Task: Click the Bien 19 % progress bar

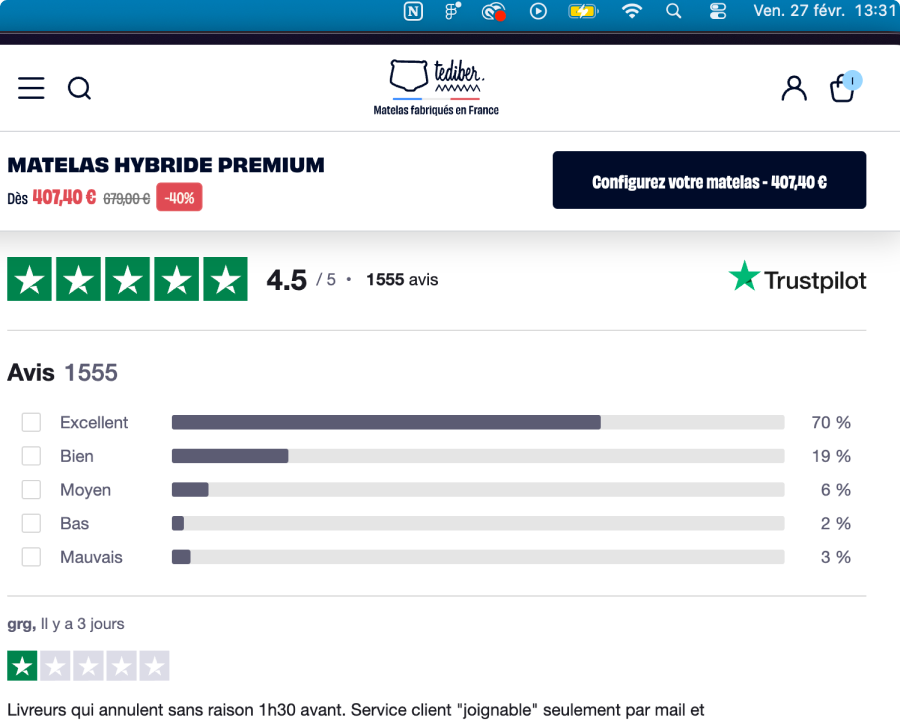Action: pos(478,456)
